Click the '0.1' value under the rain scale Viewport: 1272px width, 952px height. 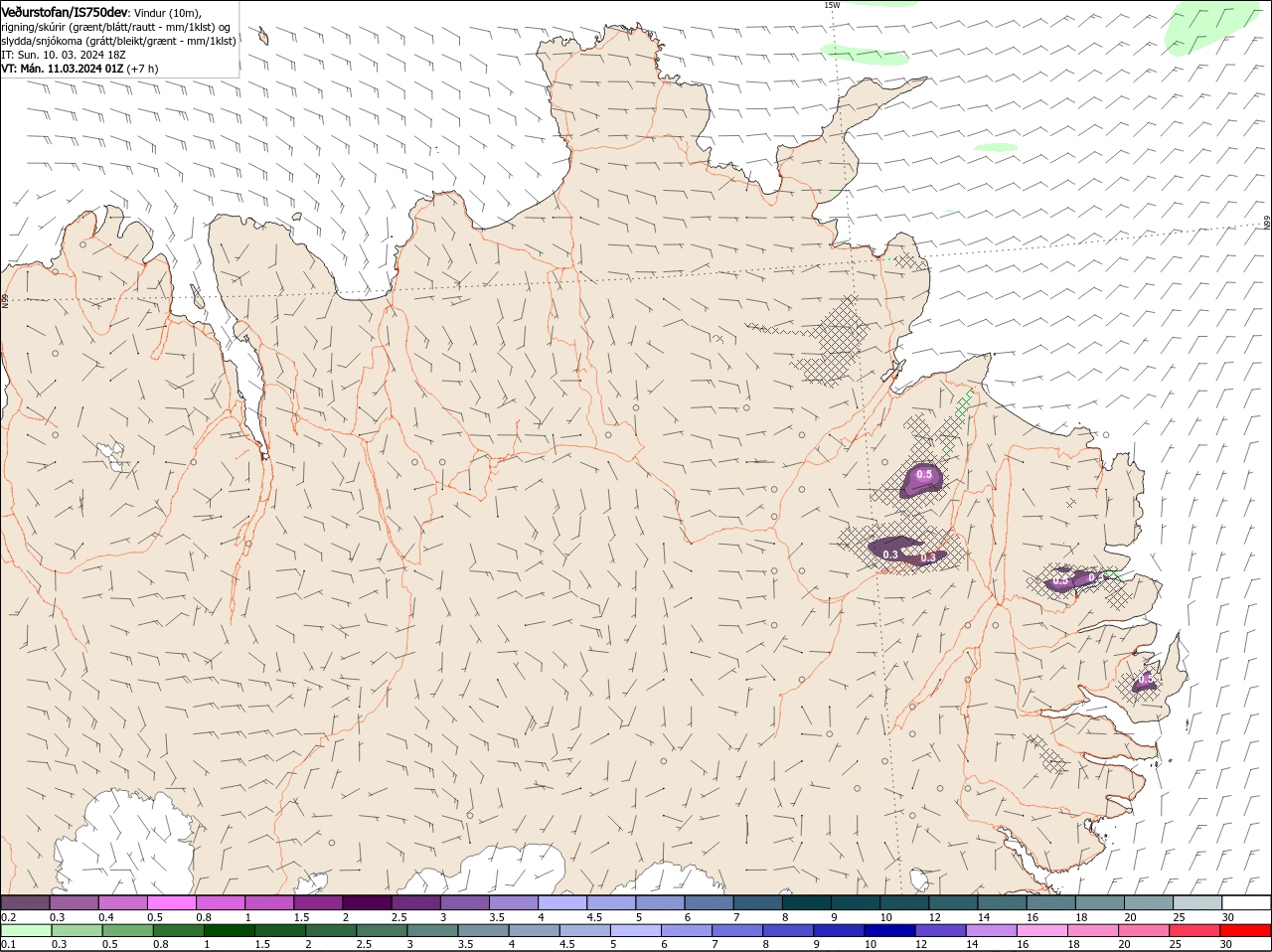coord(8,944)
